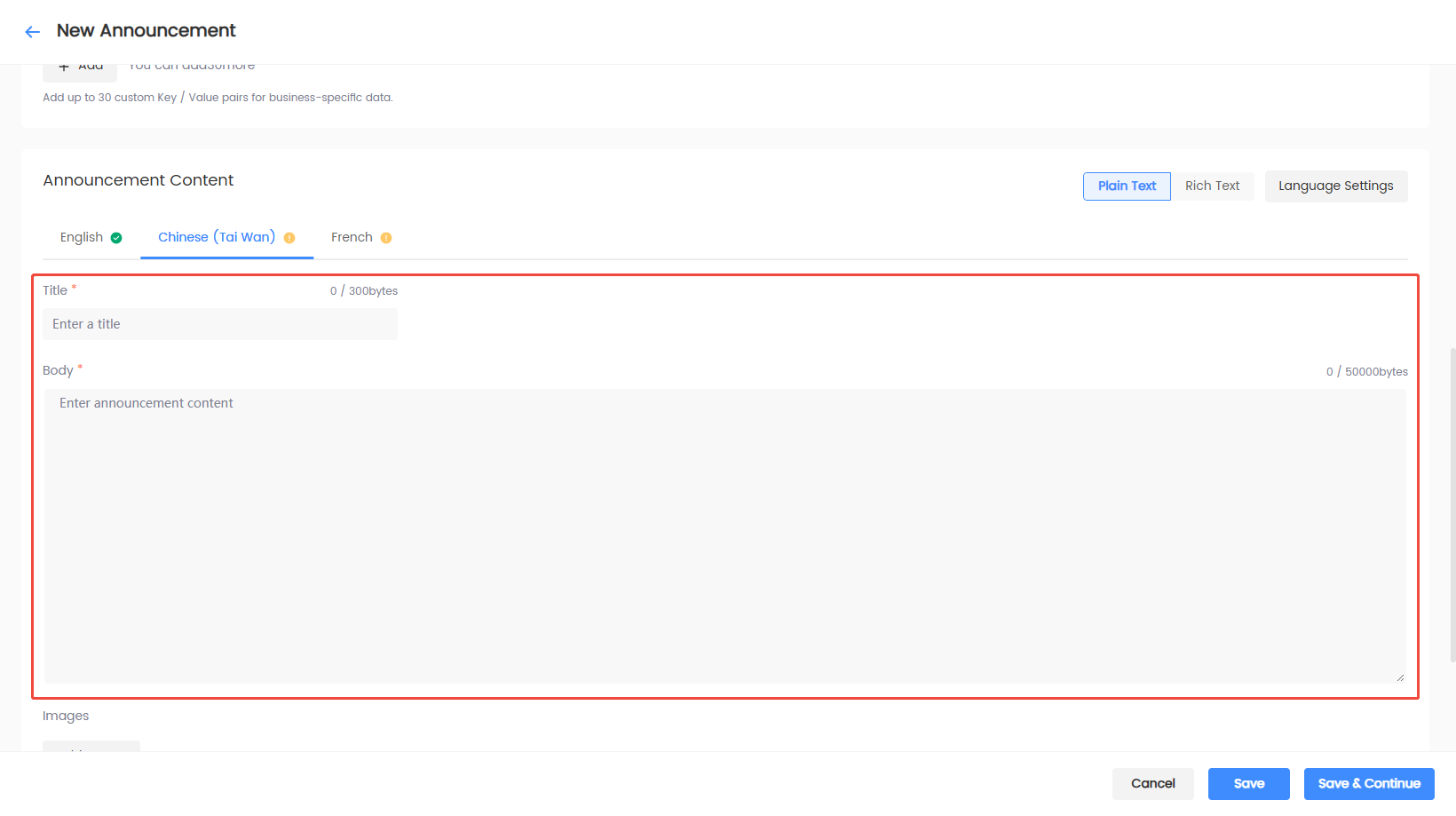Viewport: 1456px width, 816px height.
Task: Go back using the left arrow icon
Action: (33, 32)
